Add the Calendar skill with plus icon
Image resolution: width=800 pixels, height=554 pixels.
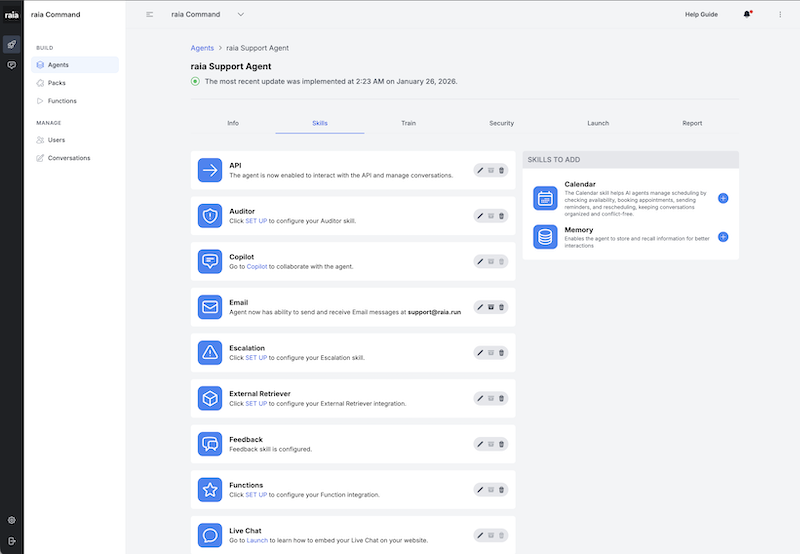click(x=723, y=198)
